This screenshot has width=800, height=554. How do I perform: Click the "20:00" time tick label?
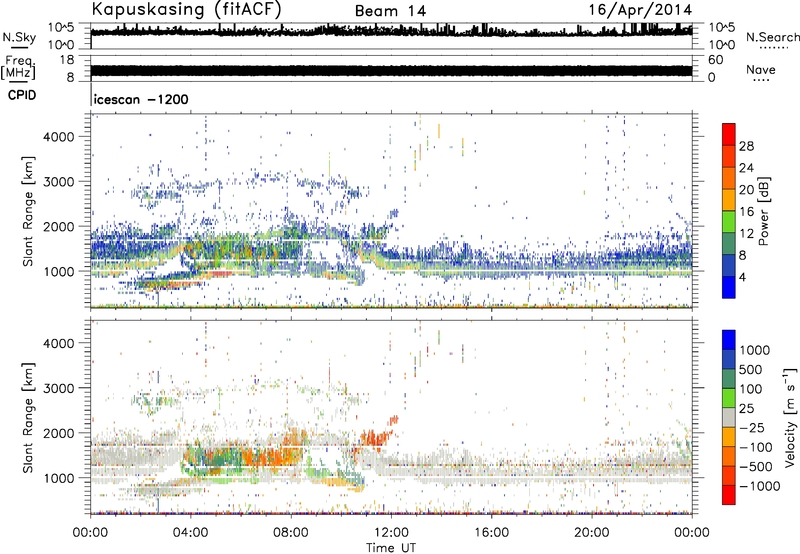pos(592,533)
